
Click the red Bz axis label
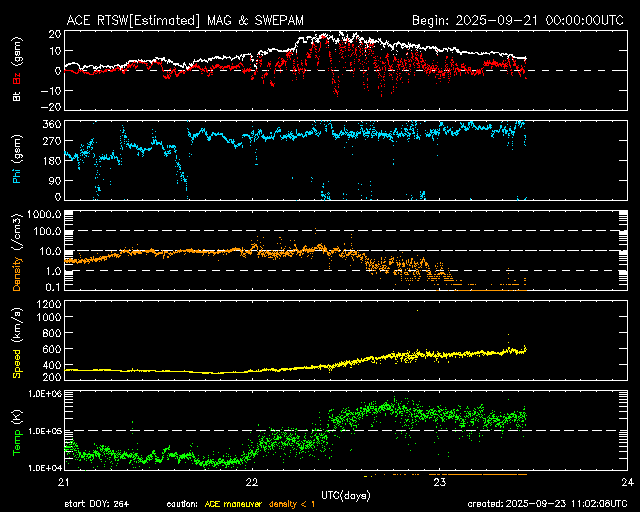pyautogui.click(x=16, y=76)
